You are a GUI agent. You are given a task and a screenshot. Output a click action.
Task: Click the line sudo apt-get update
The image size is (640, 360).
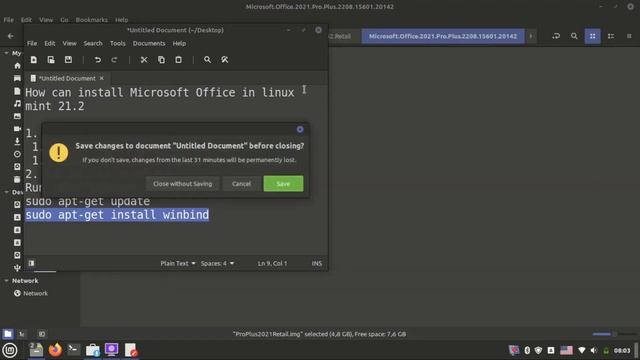coord(88,201)
